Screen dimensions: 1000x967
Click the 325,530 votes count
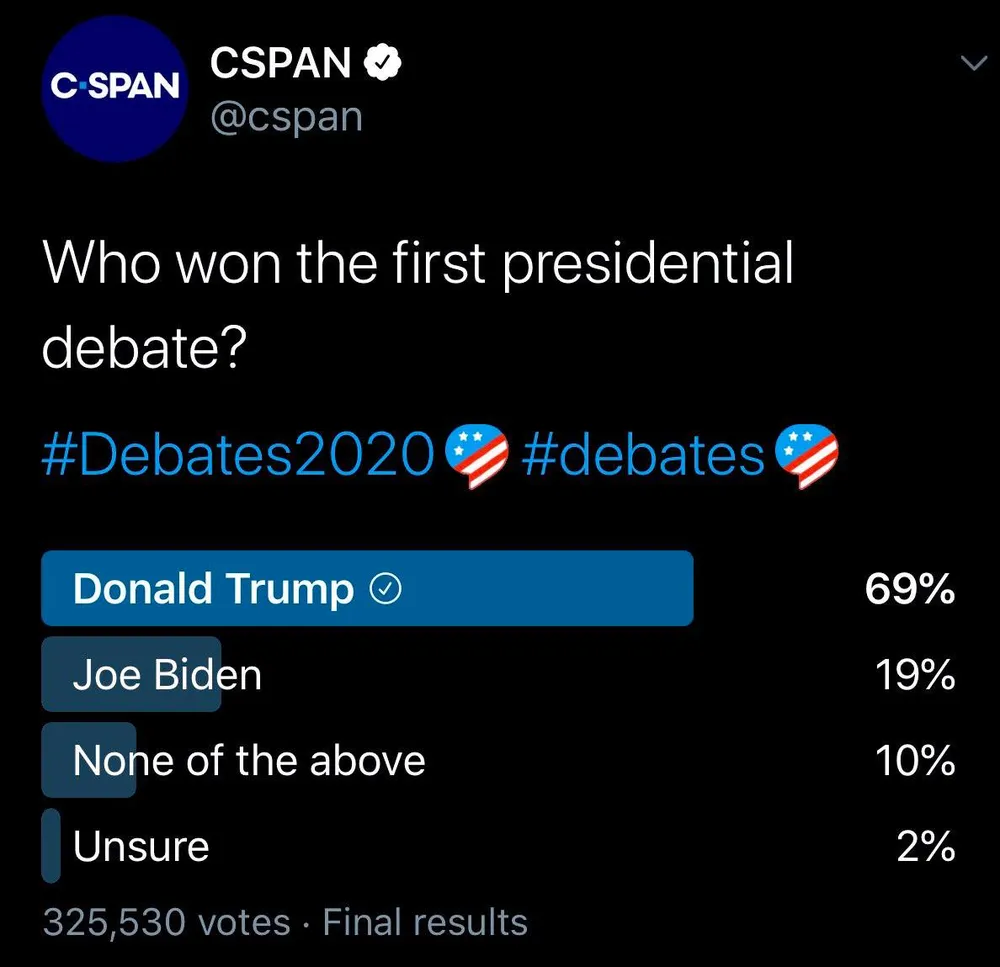pos(166,922)
